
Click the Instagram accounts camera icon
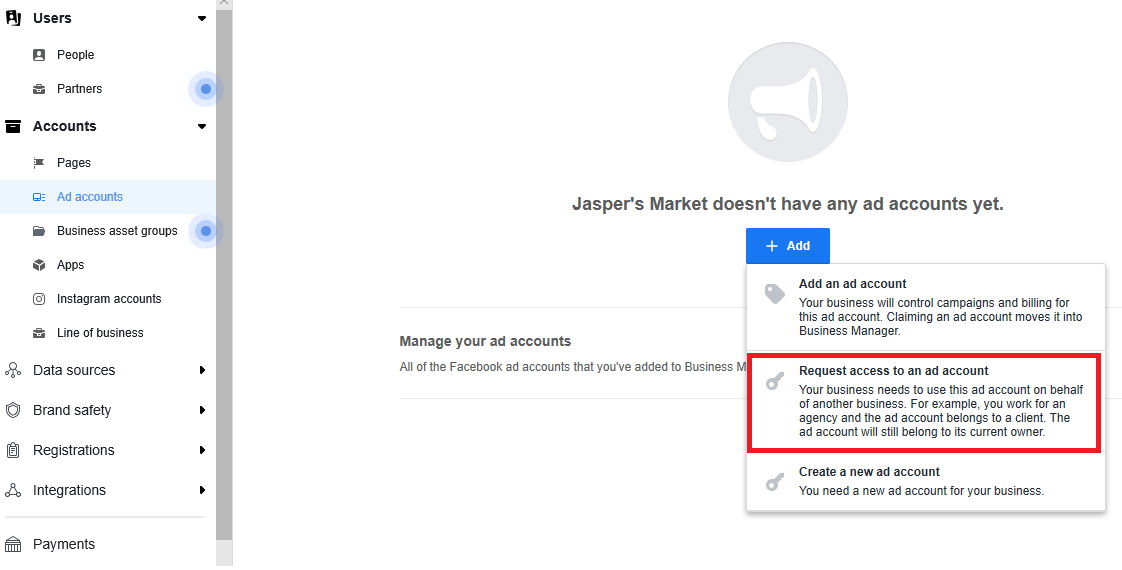39,299
